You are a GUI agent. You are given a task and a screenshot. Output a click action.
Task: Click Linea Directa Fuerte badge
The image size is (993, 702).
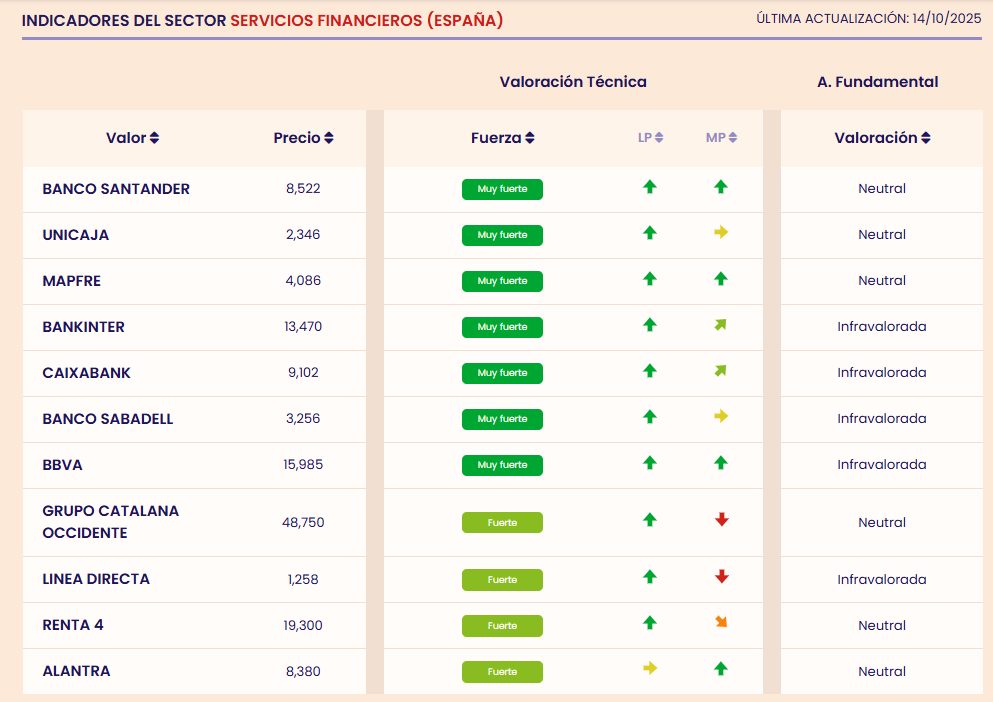(x=502, y=580)
